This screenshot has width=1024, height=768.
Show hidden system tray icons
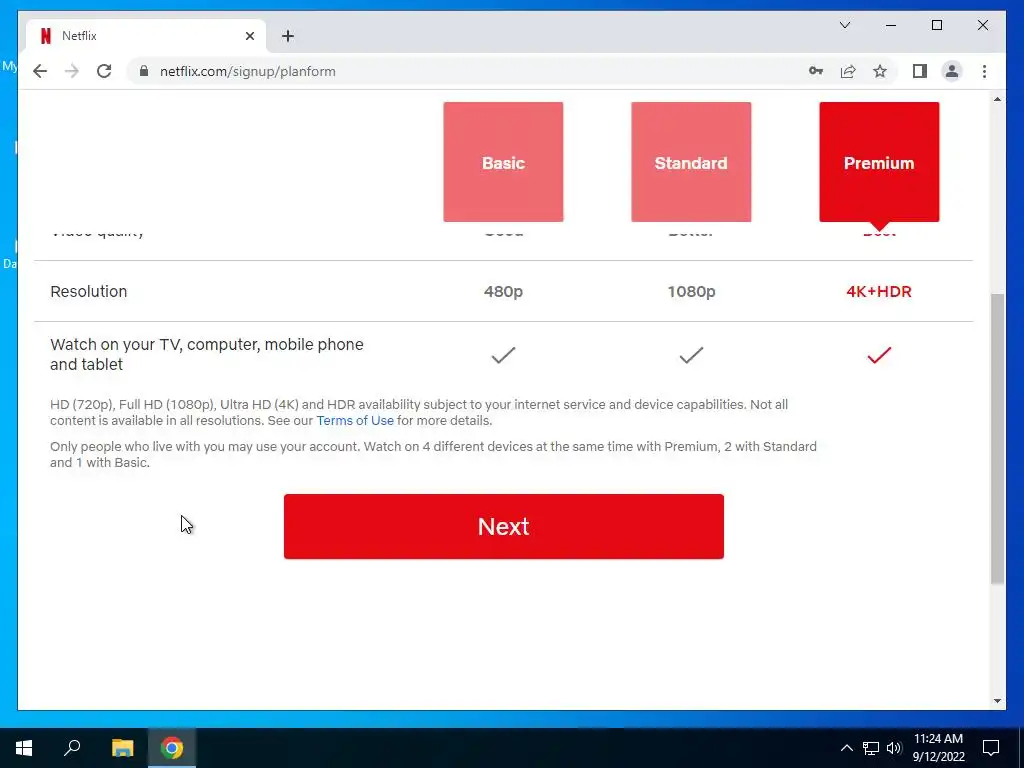point(846,748)
